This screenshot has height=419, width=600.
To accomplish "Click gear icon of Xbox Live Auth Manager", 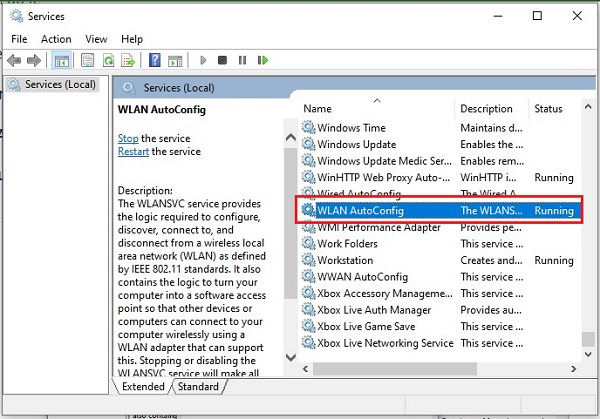I will point(308,310).
